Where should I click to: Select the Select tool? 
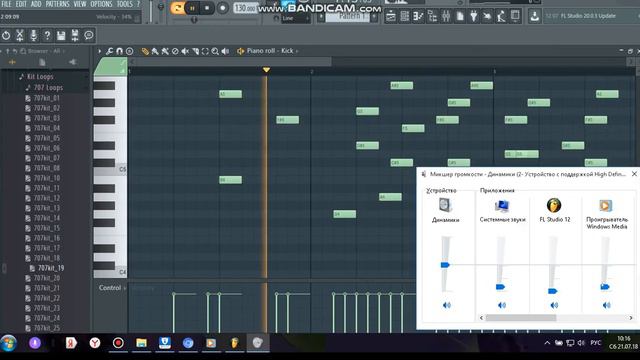point(205,51)
